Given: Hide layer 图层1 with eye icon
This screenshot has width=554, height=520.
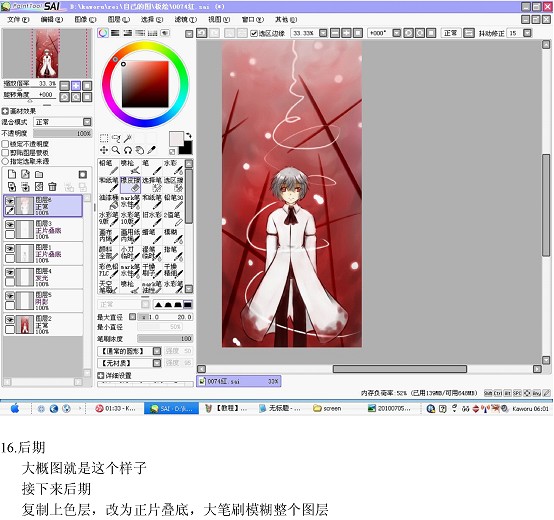Looking at the screenshot, I should coord(10,248).
